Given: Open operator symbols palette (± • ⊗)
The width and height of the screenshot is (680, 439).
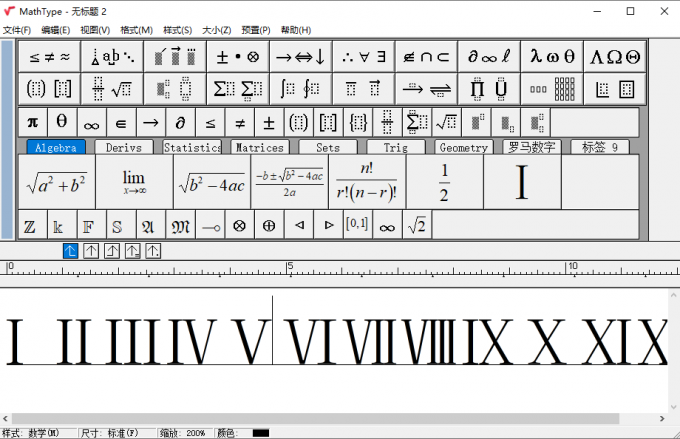Looking at the screenshot, I should pos(238,56).
